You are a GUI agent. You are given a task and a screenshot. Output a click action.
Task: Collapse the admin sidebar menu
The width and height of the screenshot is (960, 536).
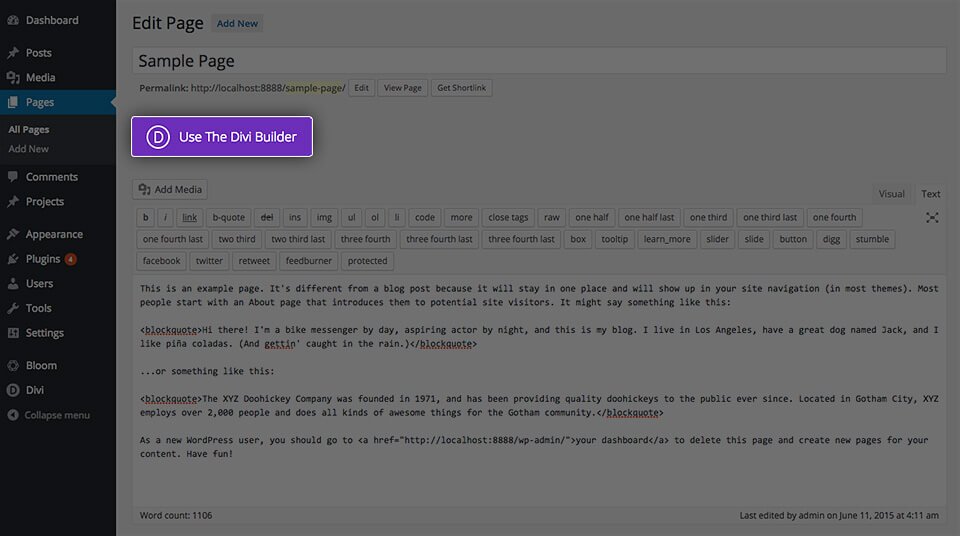click(x=49, y=415)
